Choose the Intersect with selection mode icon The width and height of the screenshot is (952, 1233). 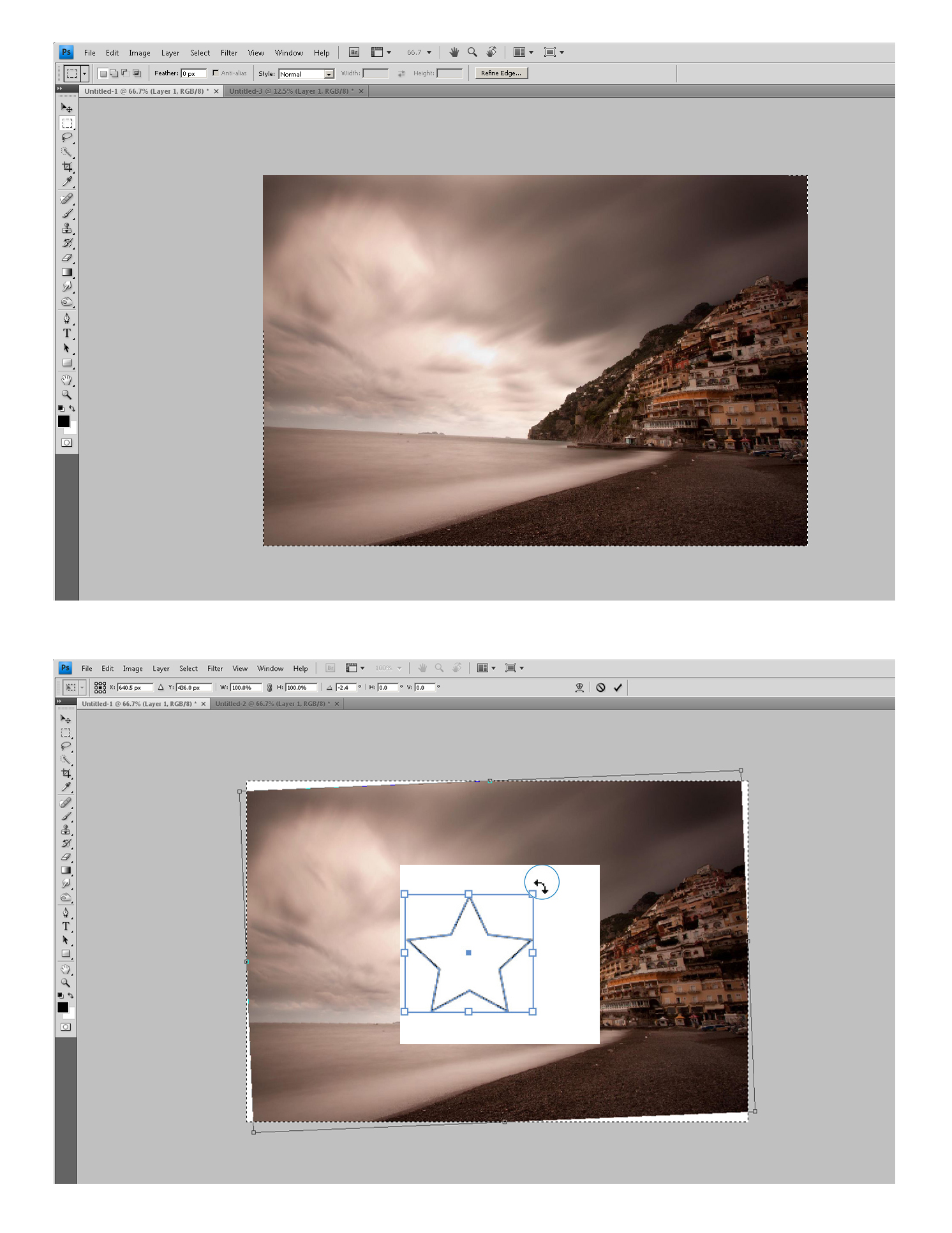point(137,73)
